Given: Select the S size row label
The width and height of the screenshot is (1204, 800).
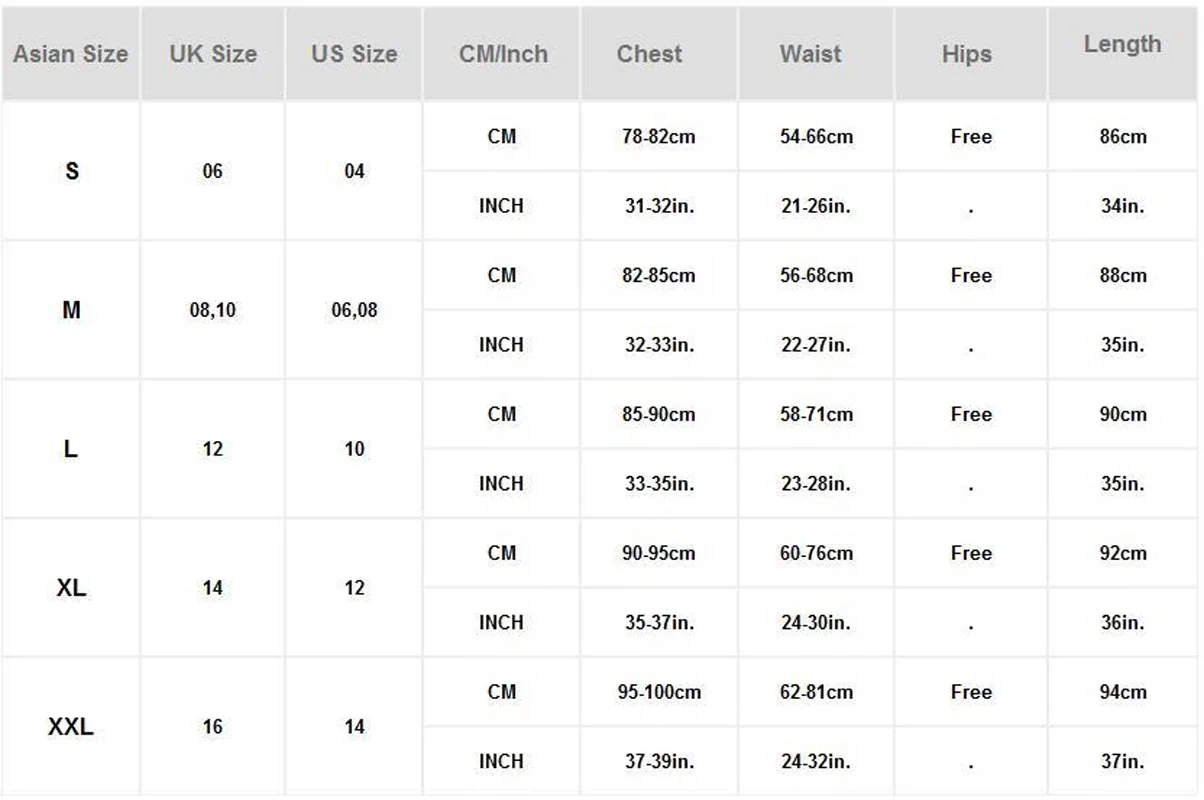Looking at the screenshot, I should pyautogui.click(x=71, y=171).
